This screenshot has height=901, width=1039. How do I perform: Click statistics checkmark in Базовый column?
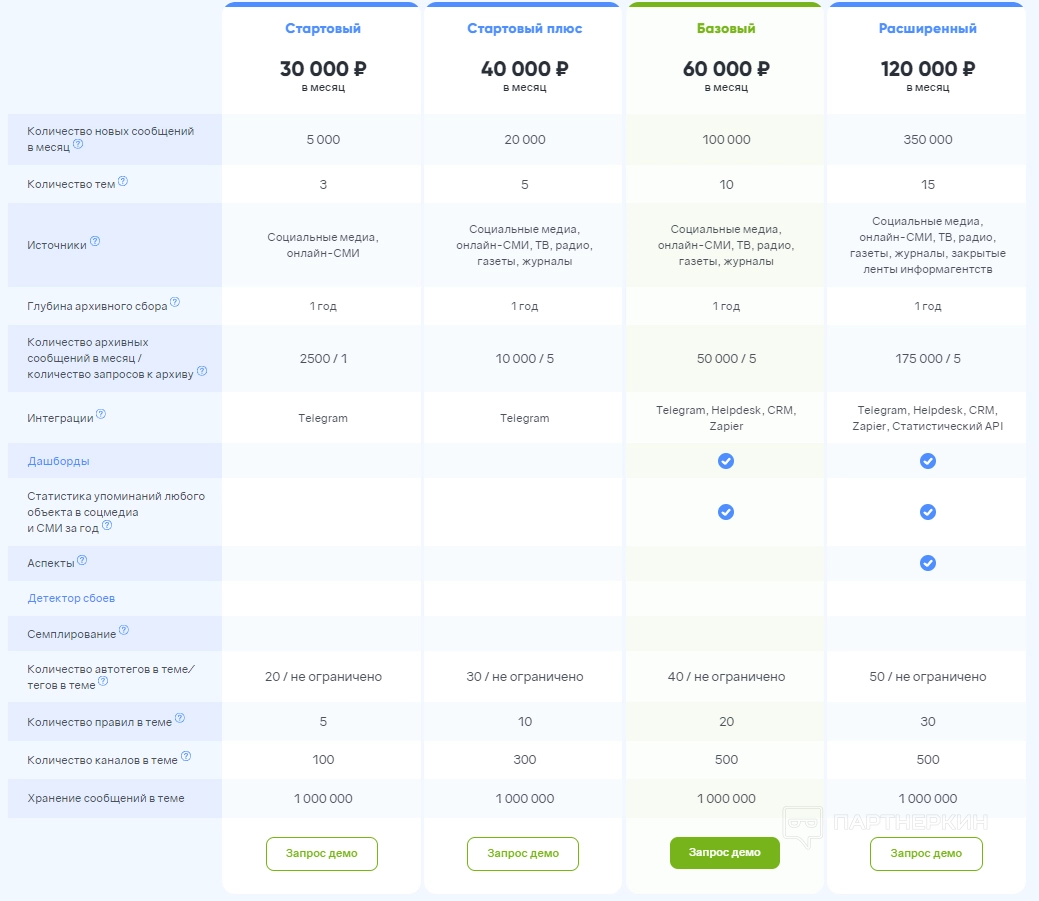[x=726, y=512]
